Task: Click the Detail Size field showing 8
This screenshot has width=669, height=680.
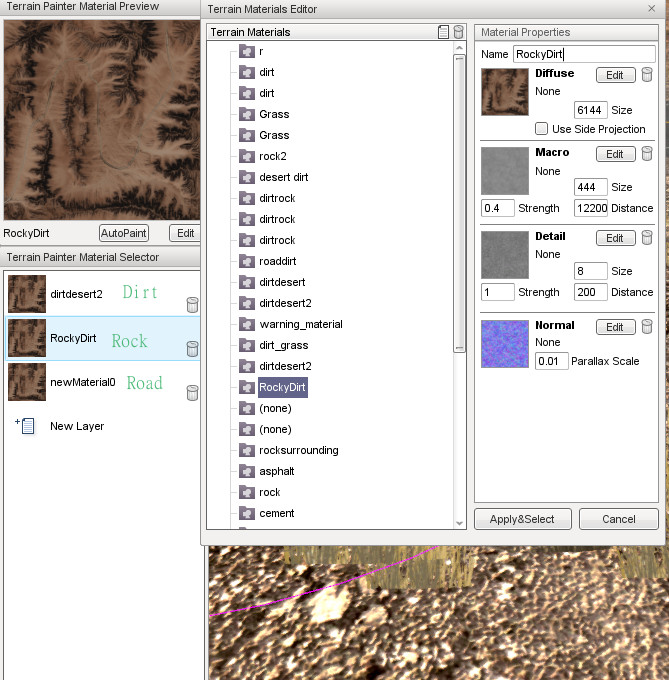Action: [590, 271]
